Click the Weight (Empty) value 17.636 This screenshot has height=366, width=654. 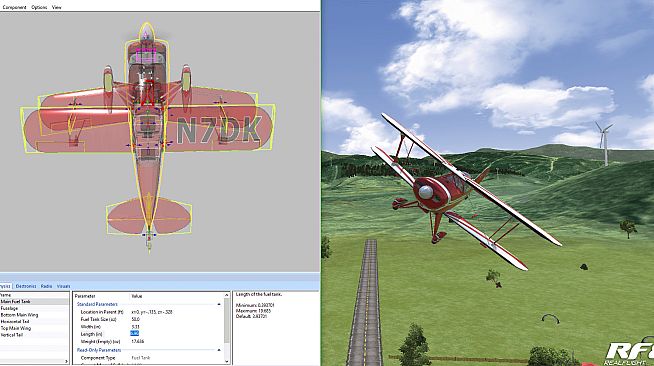pyautogui.click(x=138, y=341)
